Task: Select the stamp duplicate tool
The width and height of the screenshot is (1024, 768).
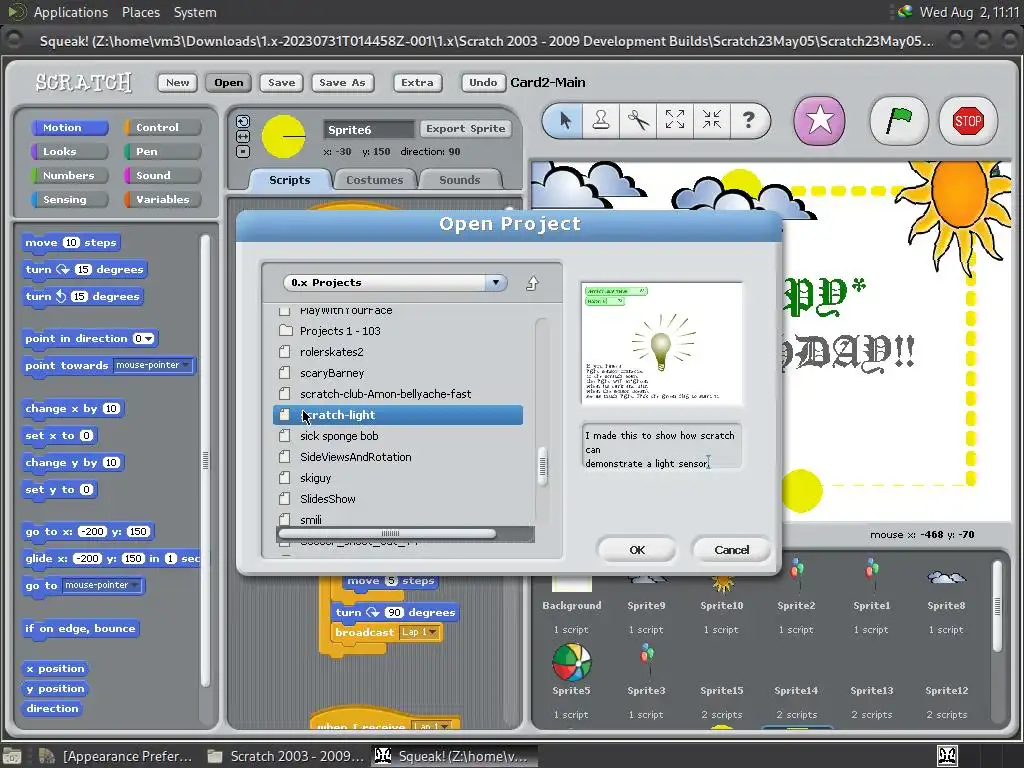Action: [601, 120]
